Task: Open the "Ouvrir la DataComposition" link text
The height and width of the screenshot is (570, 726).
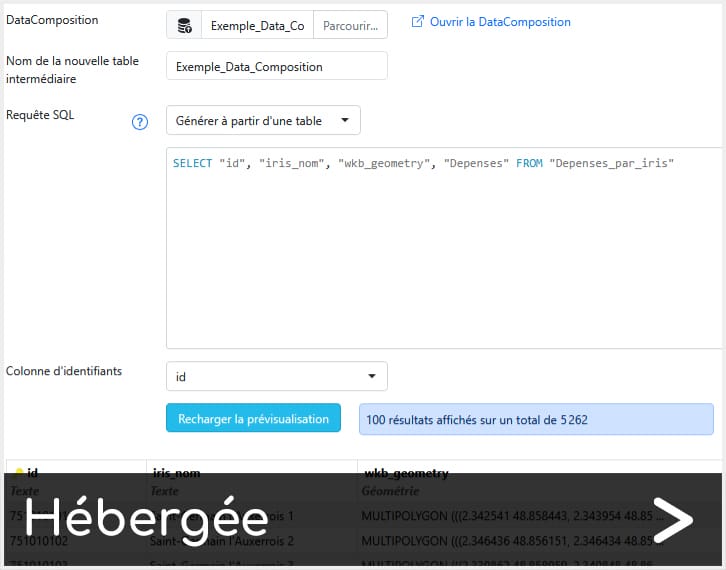Action: click(500, 22)
